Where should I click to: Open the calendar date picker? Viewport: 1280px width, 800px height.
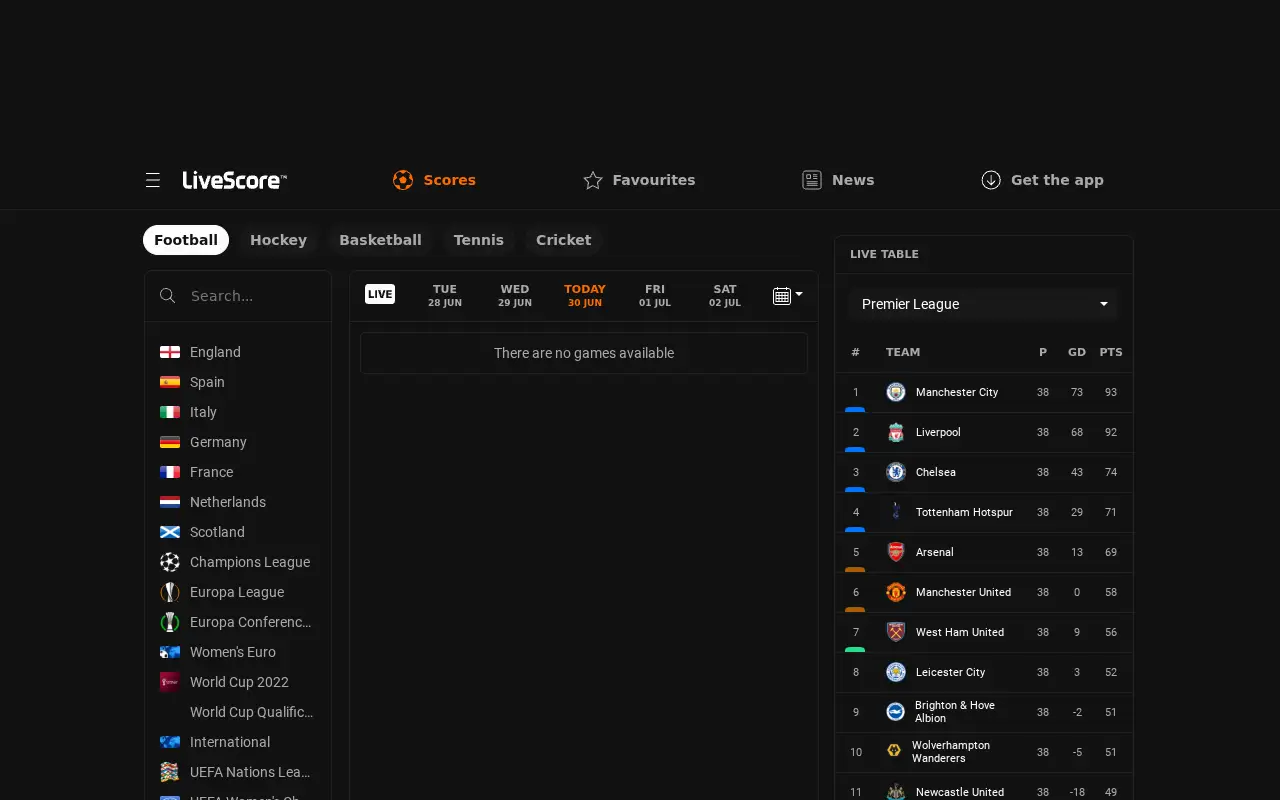[x=788, y=295]
